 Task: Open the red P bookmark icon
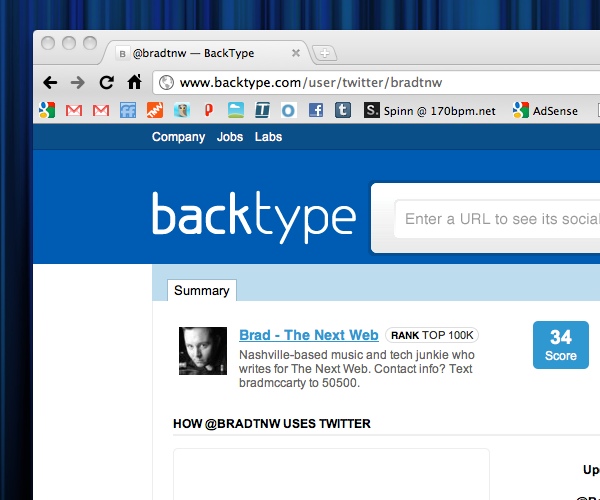[209, 110]
